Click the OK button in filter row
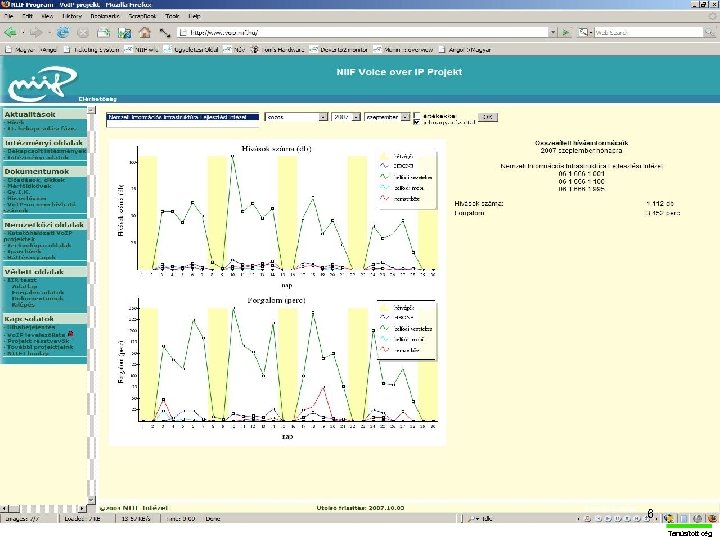 pyautogui.click(x=487, y=116)
